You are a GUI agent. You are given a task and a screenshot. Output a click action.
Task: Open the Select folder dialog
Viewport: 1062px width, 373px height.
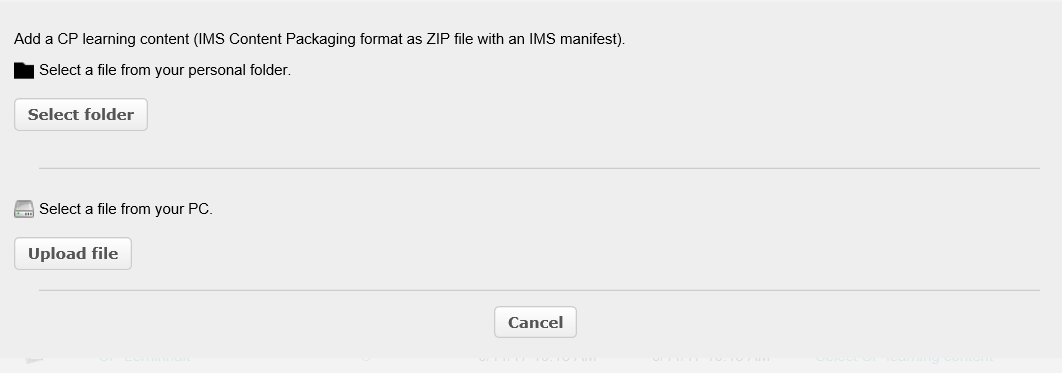pyautogui.click(x=81, y=114)
